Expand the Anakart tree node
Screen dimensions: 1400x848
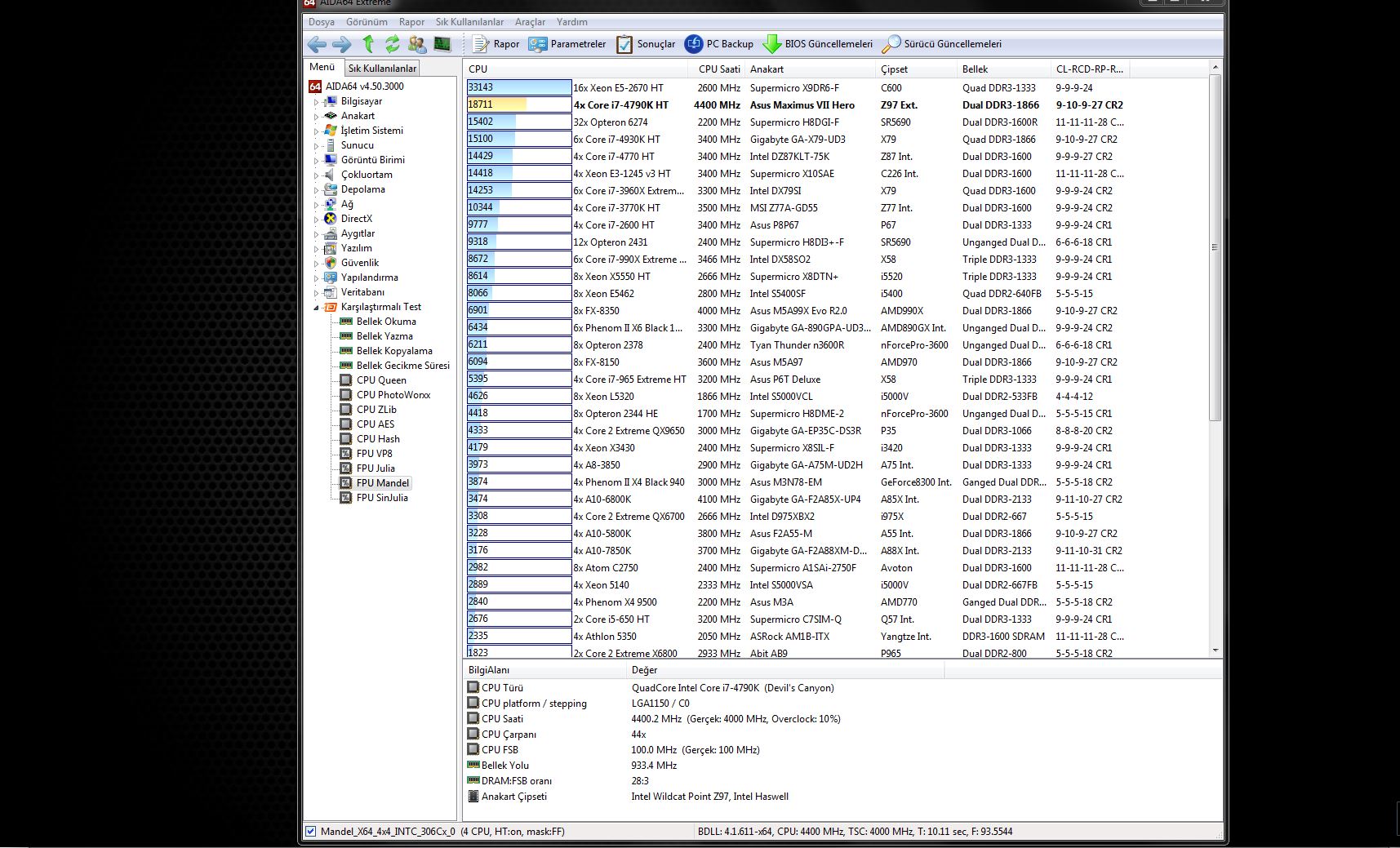317,117
